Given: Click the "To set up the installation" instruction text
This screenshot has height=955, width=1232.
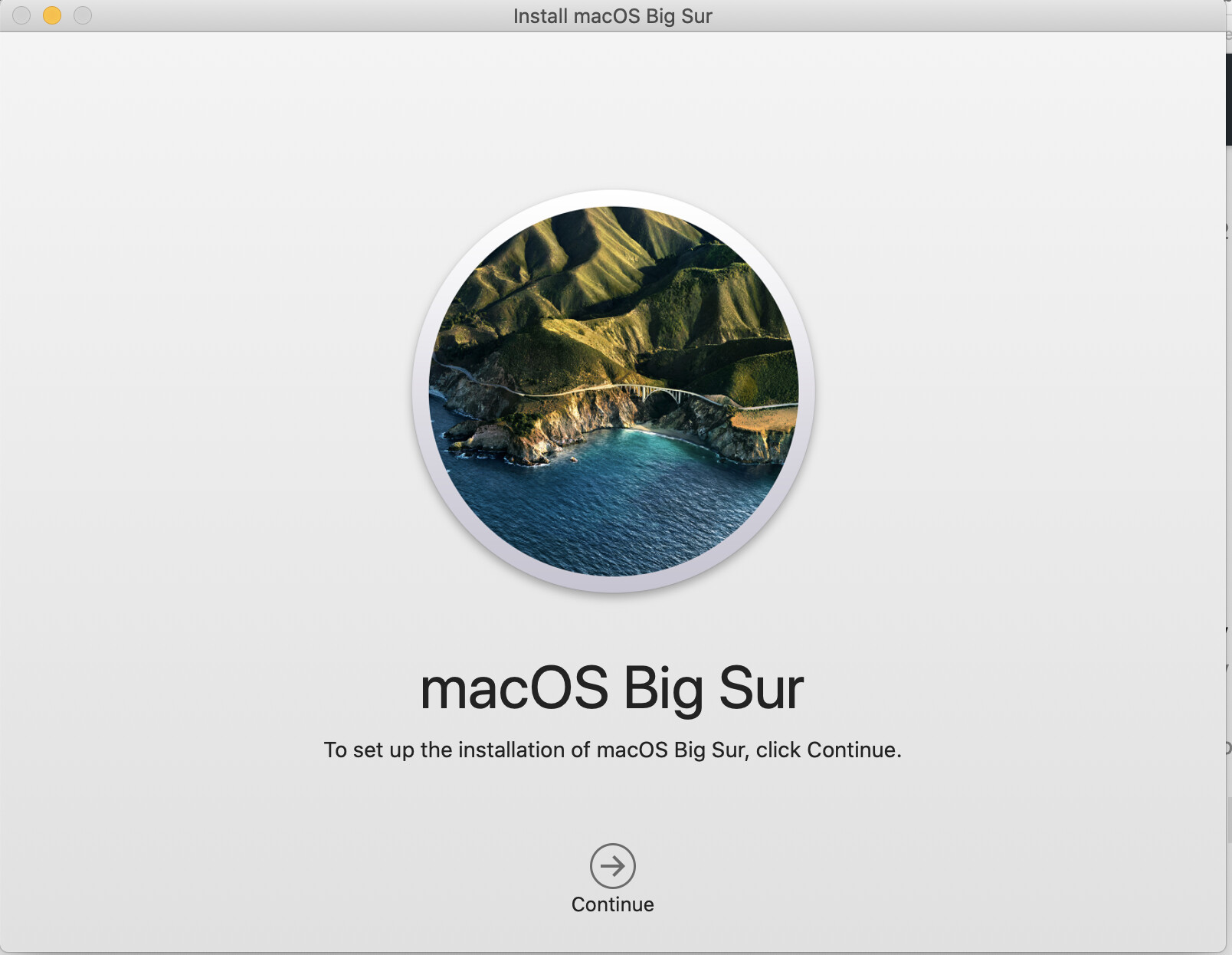Looking at the screenshot, I should (x=612, y=750).
